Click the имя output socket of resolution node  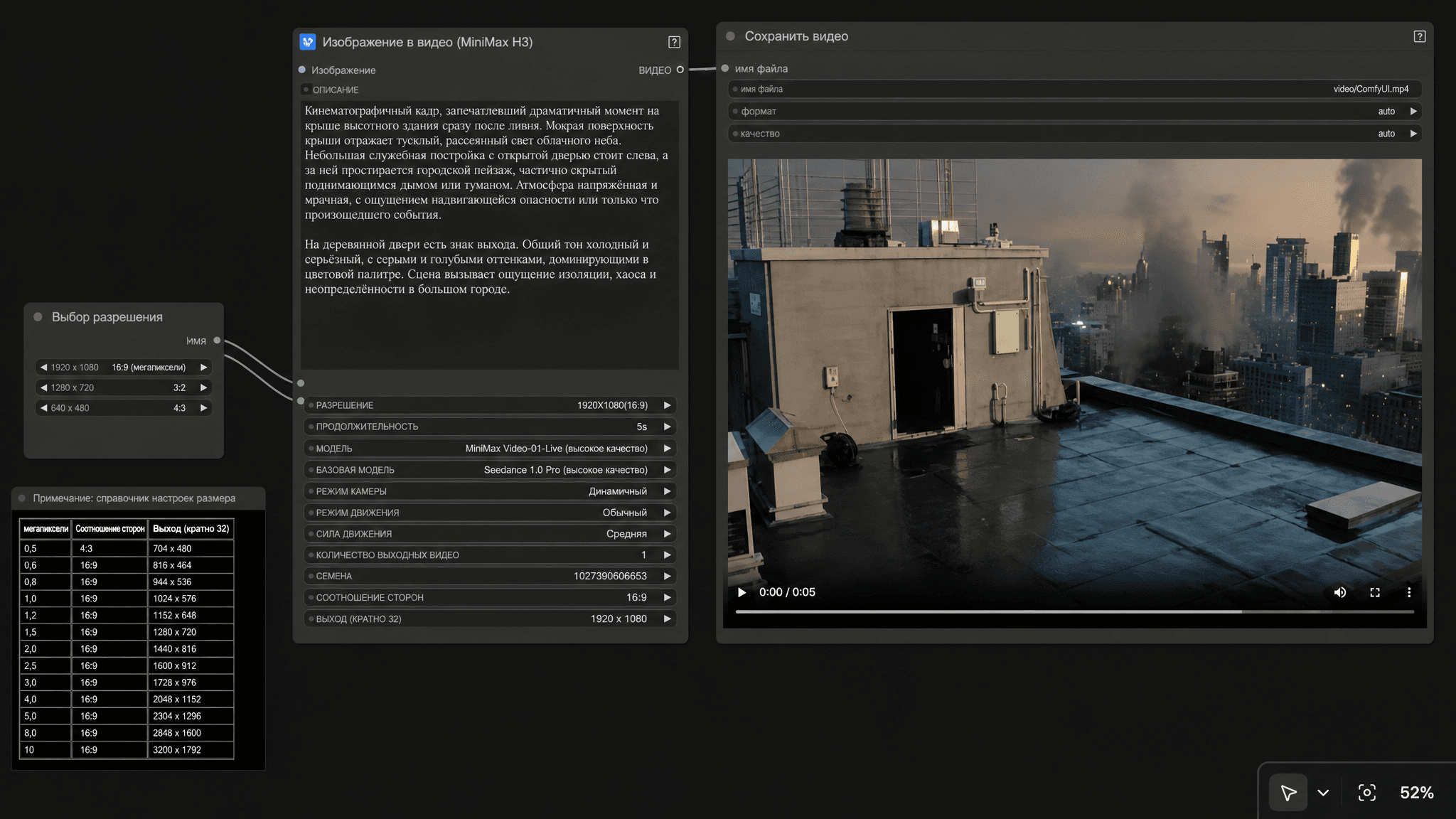point(217,341)
